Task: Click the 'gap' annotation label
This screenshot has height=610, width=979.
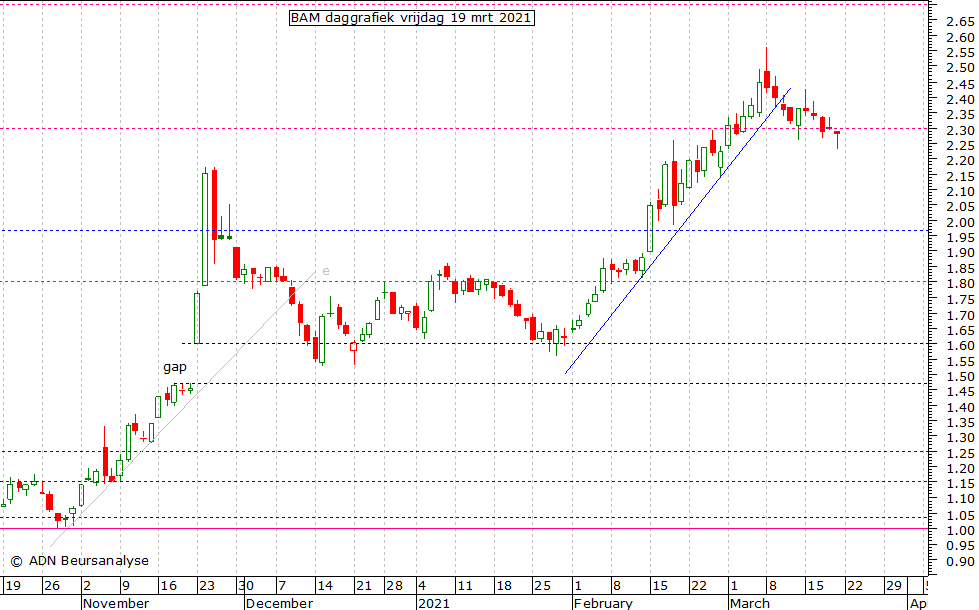Action: click(175, 367)
